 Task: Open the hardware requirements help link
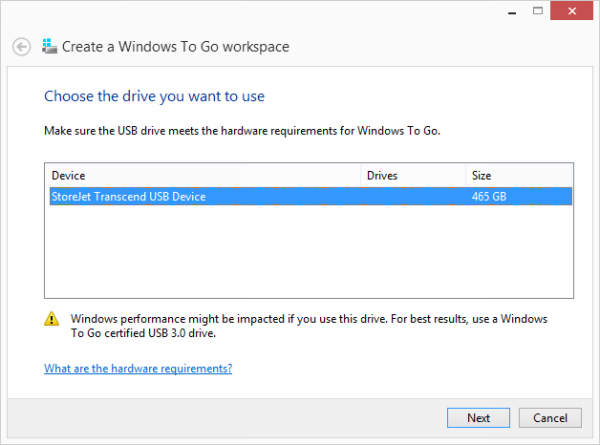click(138, 368)
